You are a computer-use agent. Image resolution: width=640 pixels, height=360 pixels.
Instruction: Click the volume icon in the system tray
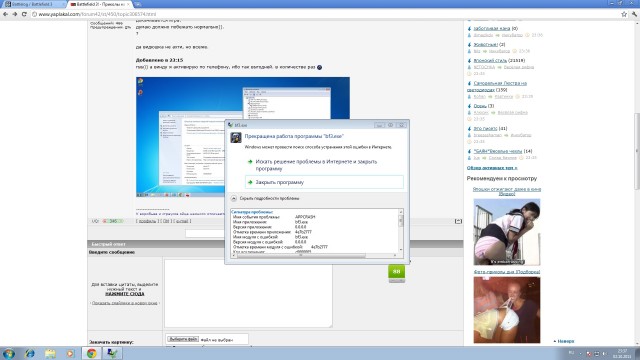(604, 353)
